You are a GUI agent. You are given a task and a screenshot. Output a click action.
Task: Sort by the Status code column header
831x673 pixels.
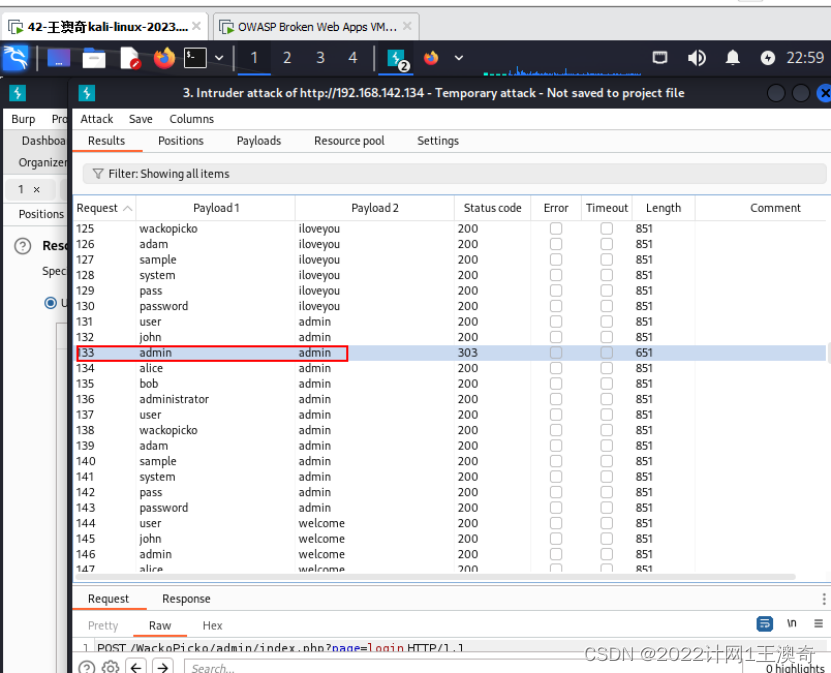(492, 208)
